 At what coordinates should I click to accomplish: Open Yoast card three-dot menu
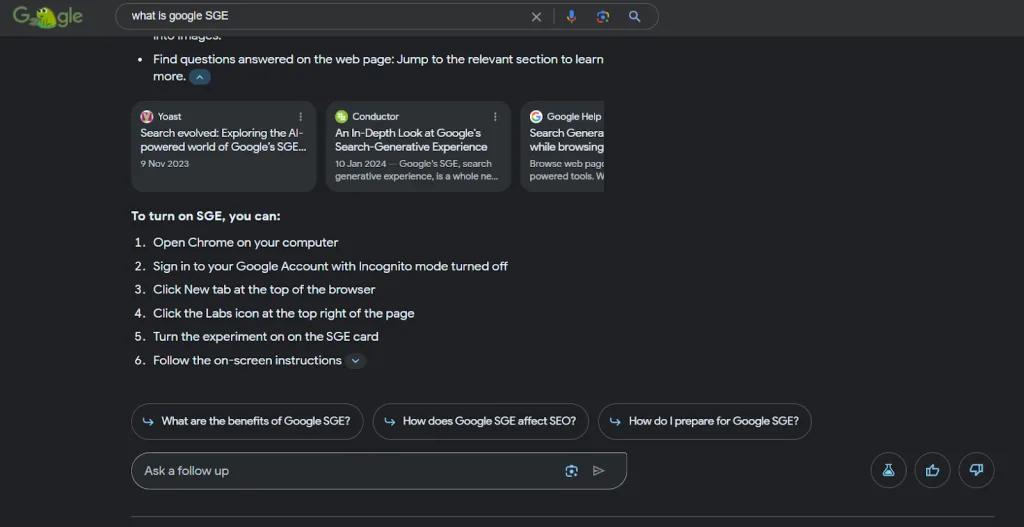tap(301, 117)
